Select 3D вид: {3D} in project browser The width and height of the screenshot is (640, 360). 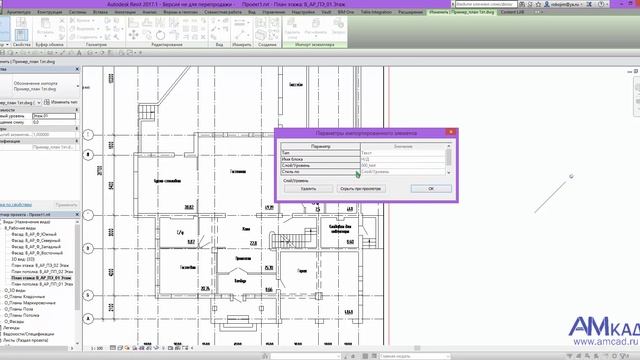pos(23,259)
